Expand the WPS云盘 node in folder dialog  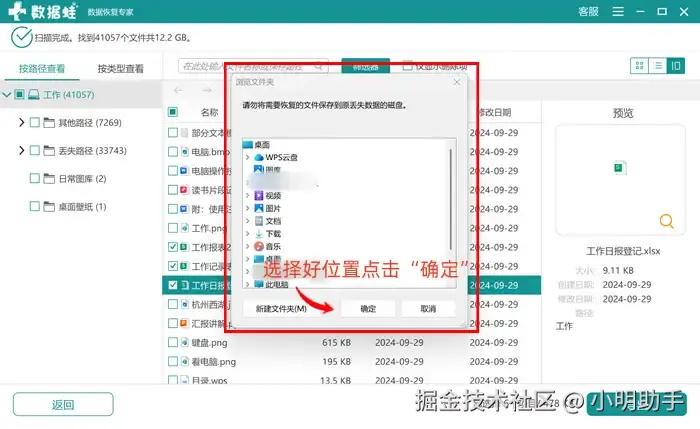coord(248,157)
